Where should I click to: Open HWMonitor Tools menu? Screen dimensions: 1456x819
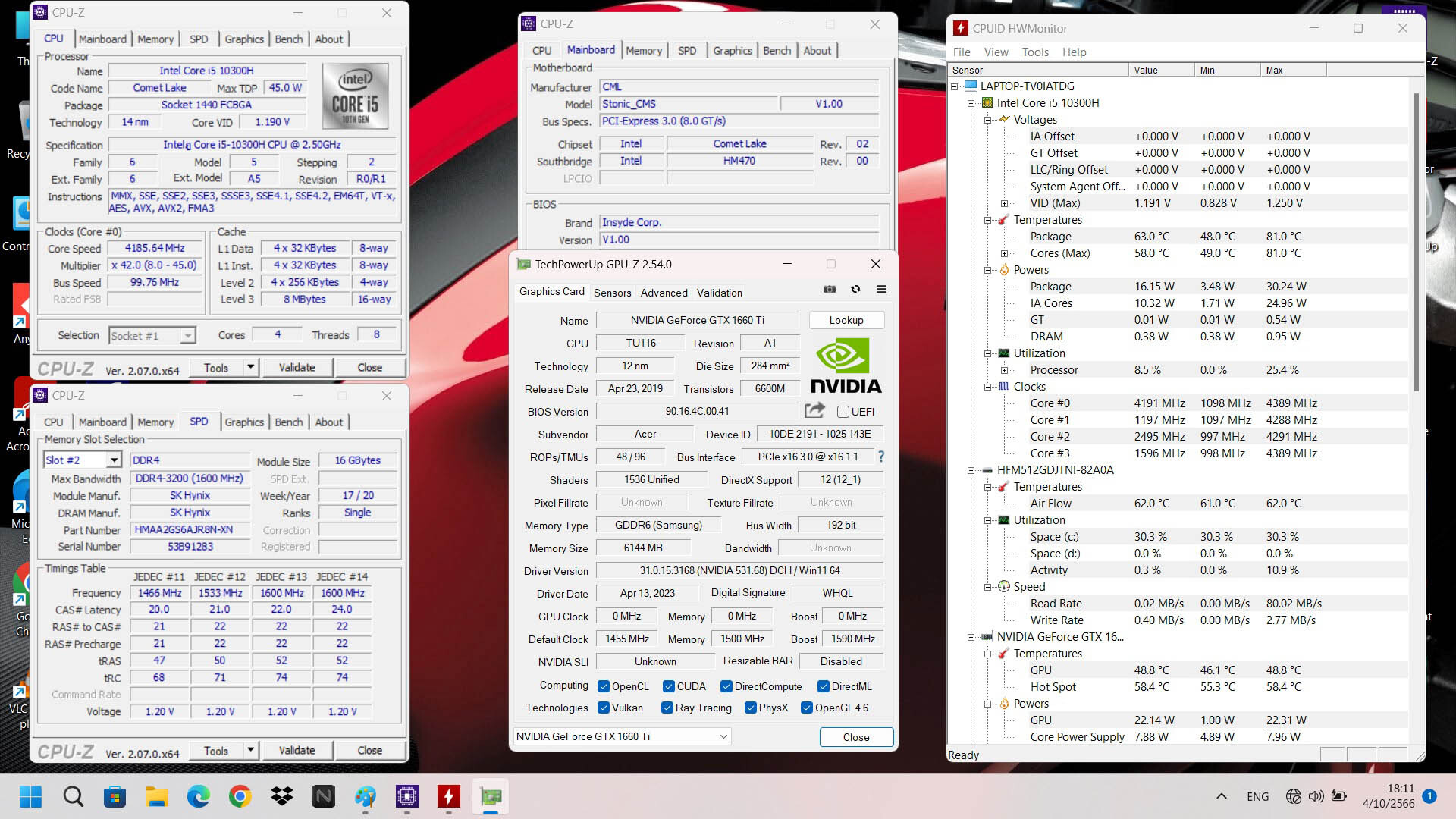coord(1035,52)
